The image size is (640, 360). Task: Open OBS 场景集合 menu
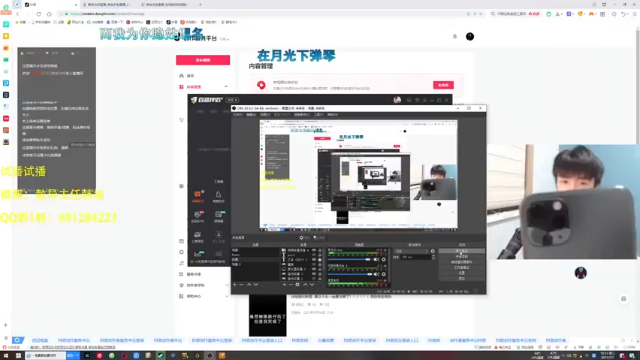pyautogui.click(x=302, y=115)
